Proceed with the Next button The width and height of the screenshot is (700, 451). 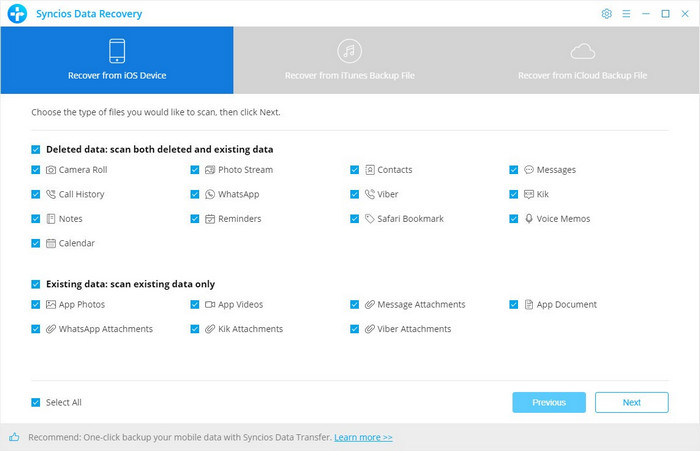click(x=632, y=402)
